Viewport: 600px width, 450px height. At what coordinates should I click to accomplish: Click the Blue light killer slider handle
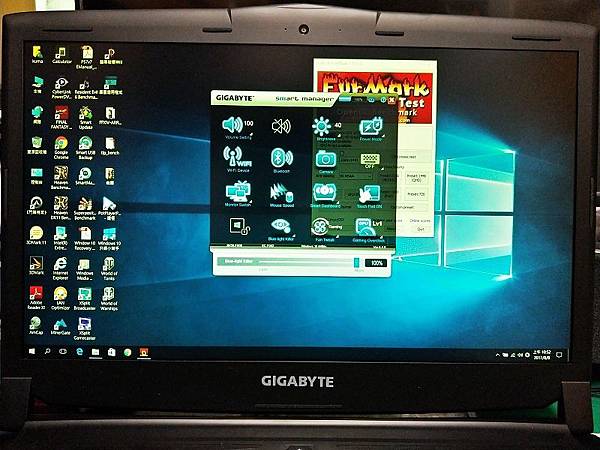(356, 262)
